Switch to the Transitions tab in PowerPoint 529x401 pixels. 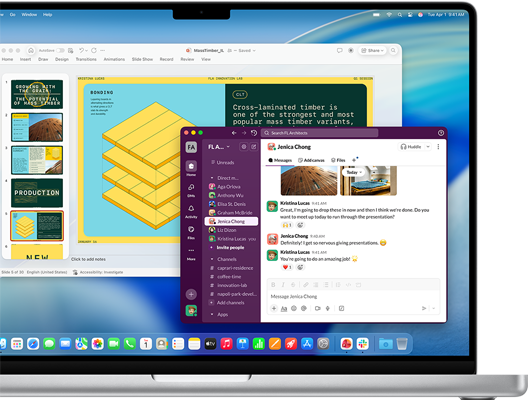tap(86, 59)
